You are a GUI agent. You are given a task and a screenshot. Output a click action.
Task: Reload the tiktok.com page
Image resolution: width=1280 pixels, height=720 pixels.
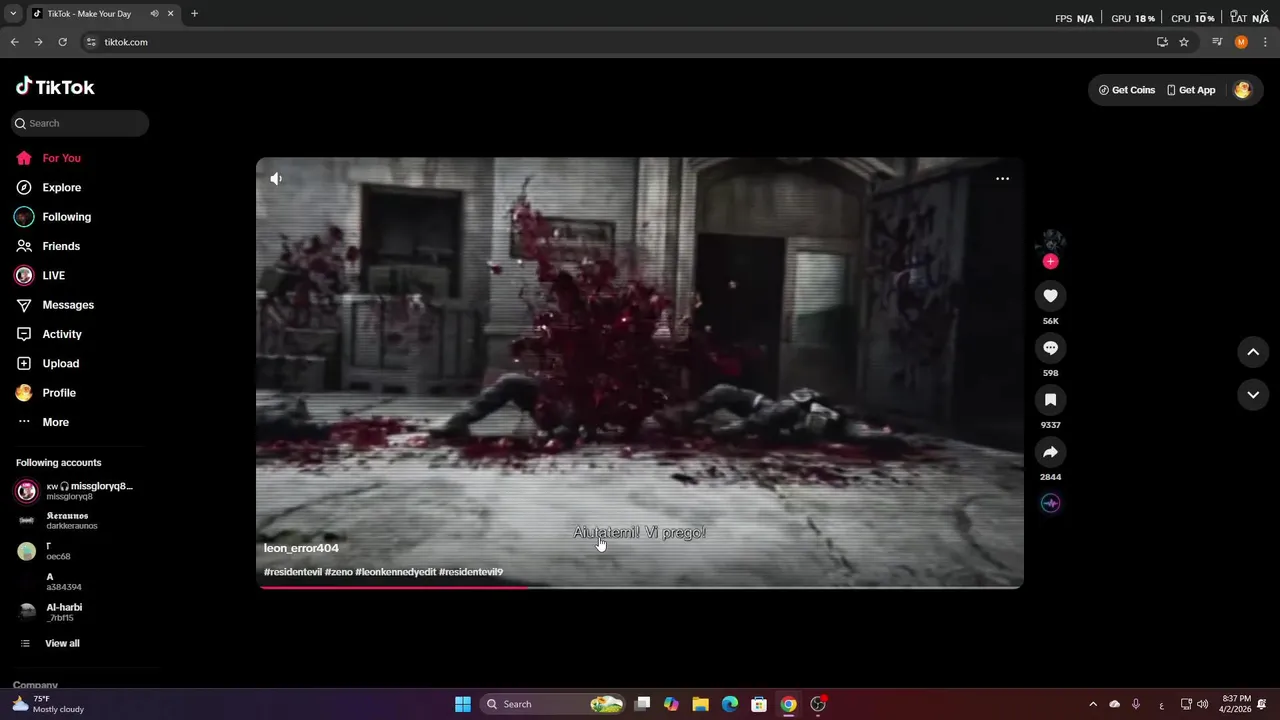(x=62, y=42)
